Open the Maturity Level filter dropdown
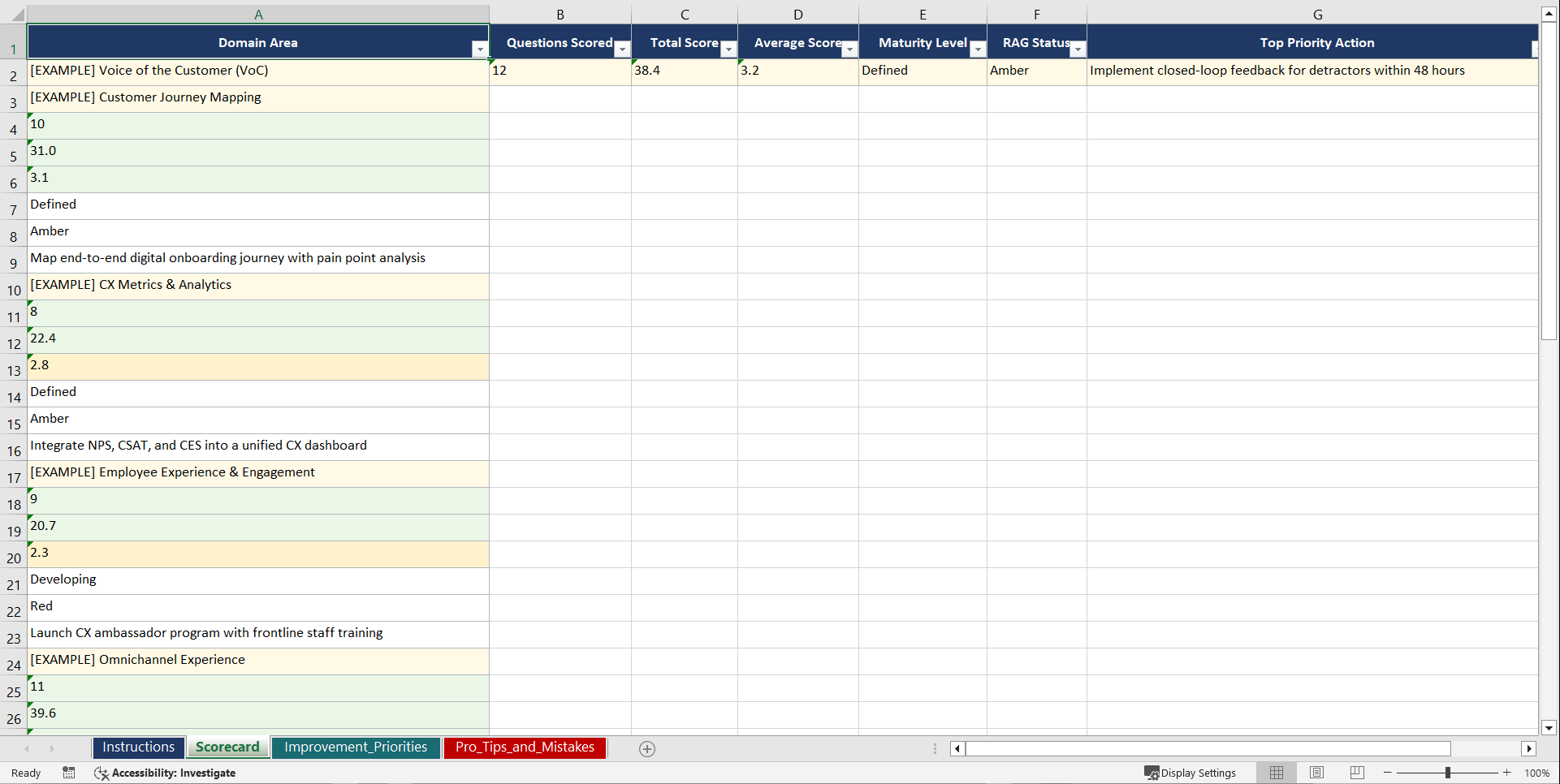The height and width of the screenshot is (784, 1560). (x=977, y=50)
